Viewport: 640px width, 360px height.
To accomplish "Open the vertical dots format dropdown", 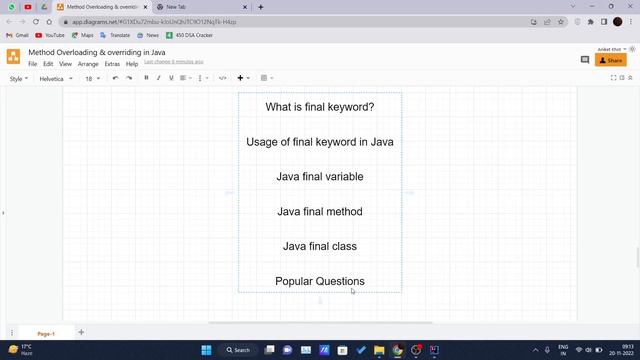I will (x=203, y=78).
